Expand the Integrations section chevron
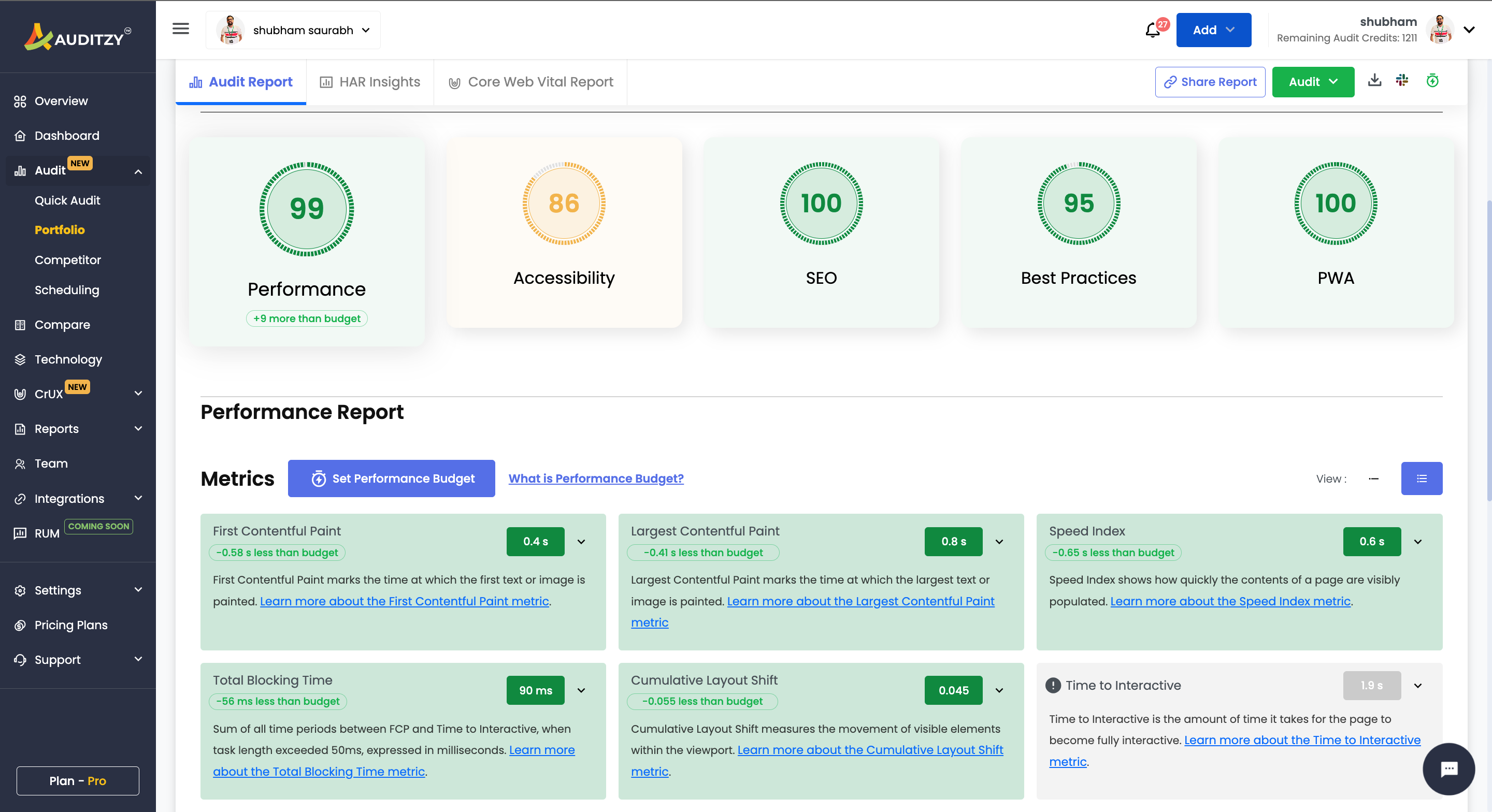The height and width of the screenshot is (812, 1492). (138, 498)
